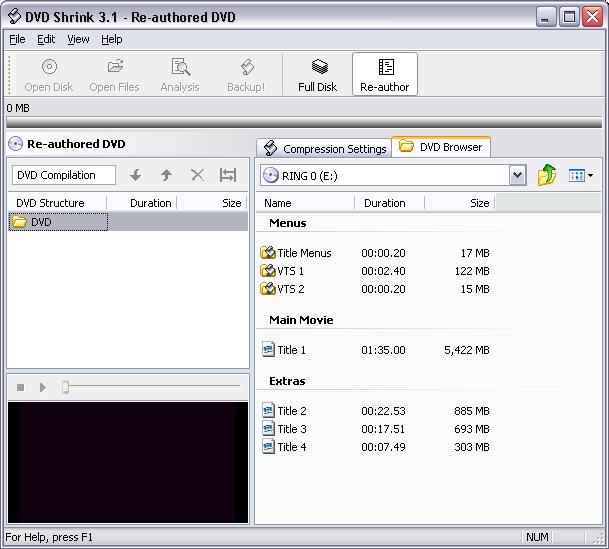
Task: Click the browser Size column header
Action: pyautogui.click(x=460, y=203)
